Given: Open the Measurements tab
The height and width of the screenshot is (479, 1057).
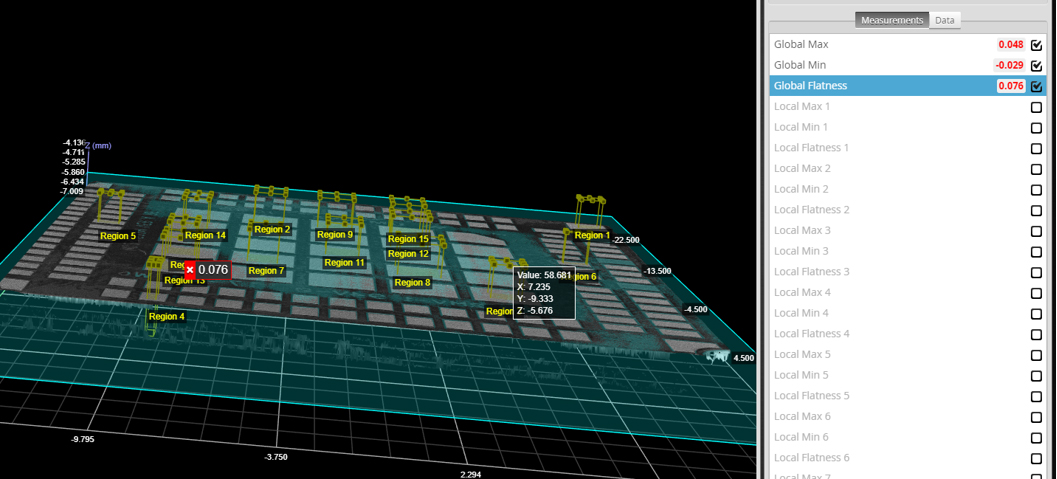Looking at the screenshot, I should 892,20.
